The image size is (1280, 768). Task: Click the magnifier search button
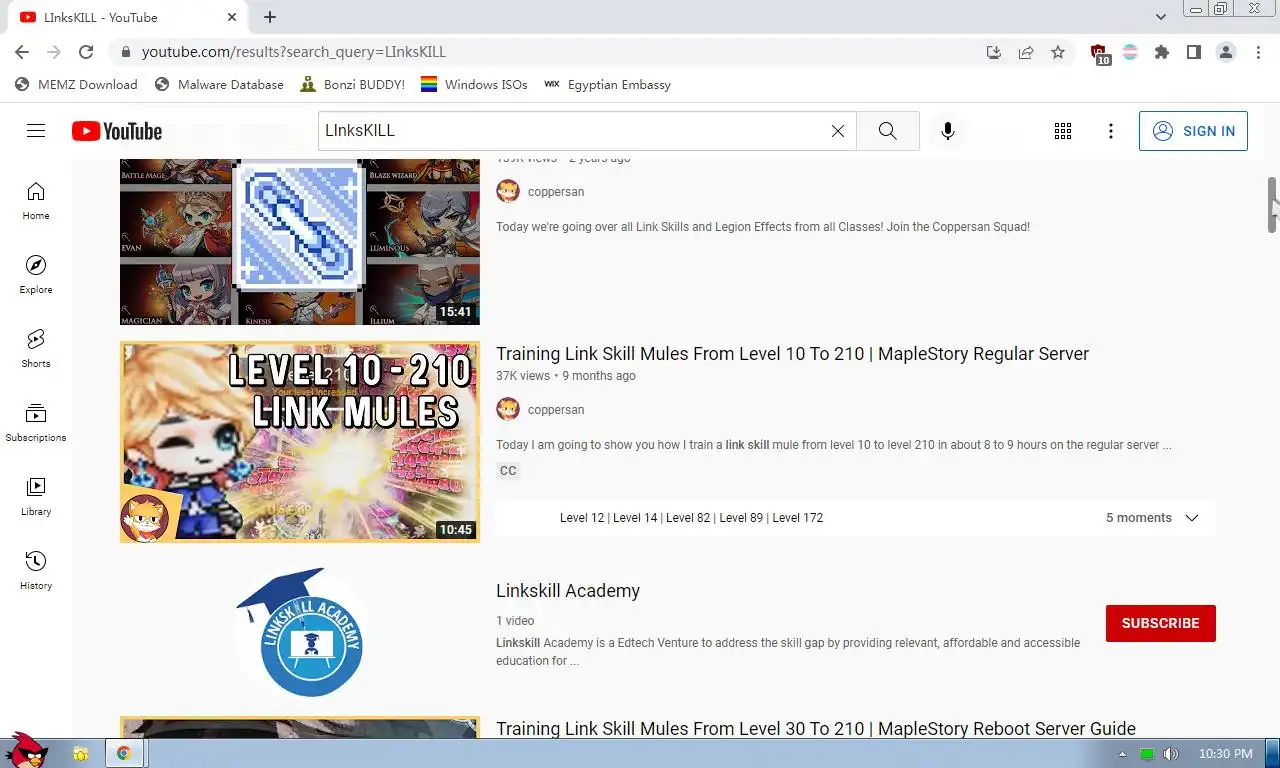coord(888,131)
